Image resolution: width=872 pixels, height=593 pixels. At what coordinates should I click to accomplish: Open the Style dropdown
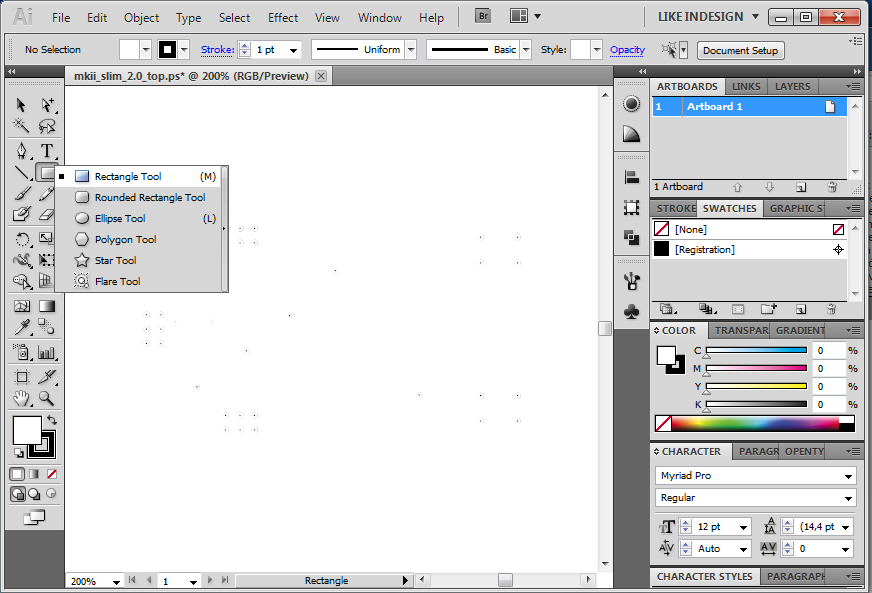point(597,50)
